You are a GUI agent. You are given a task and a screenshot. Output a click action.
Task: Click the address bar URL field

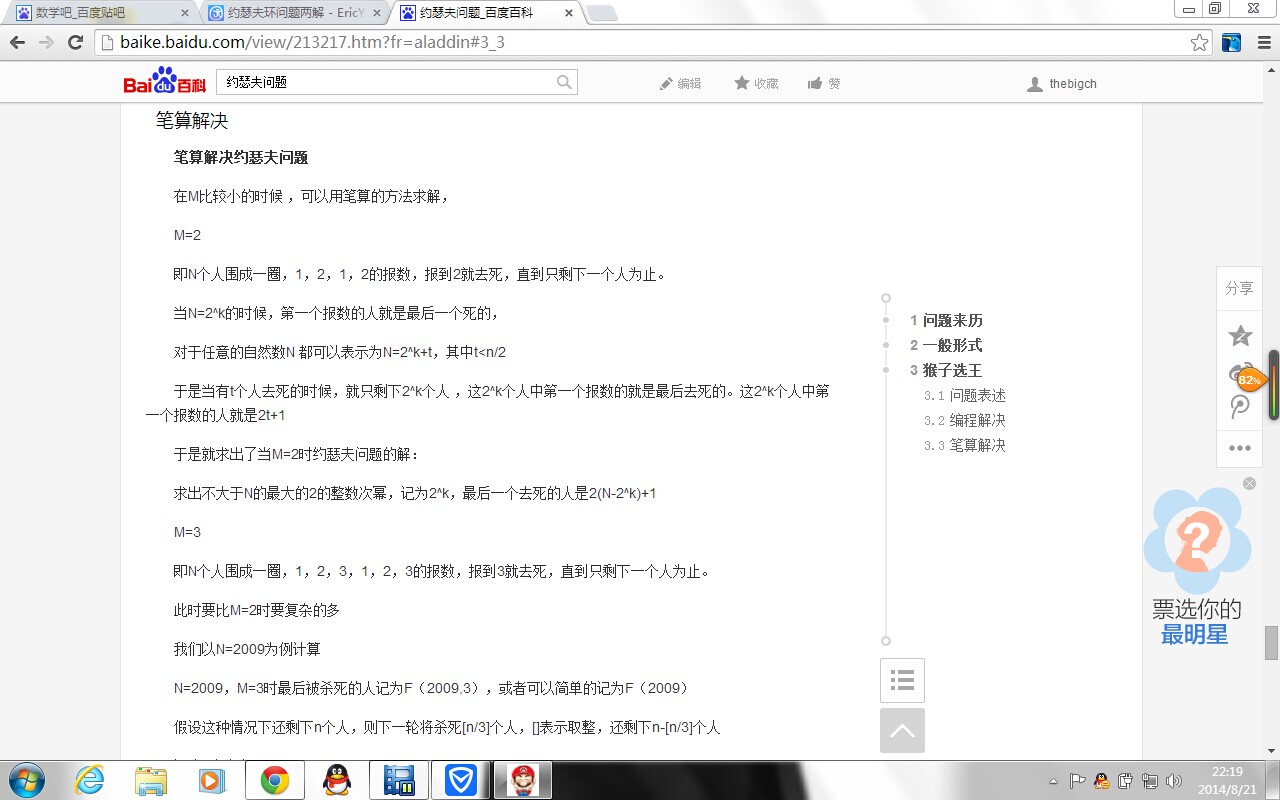coord(640,43)
